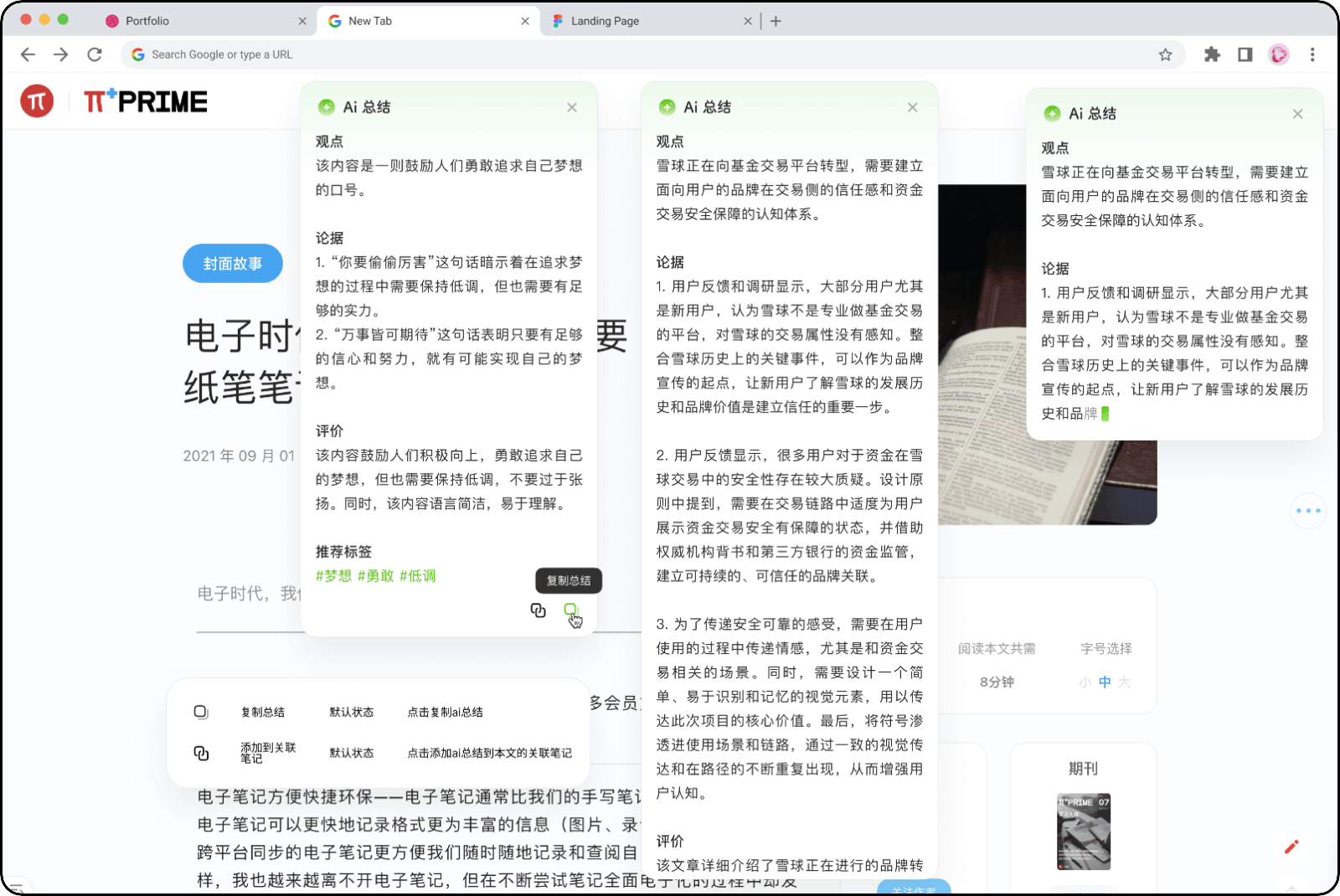
Task: Open Chrome's three-dot menu
Action: [1313, 54]
